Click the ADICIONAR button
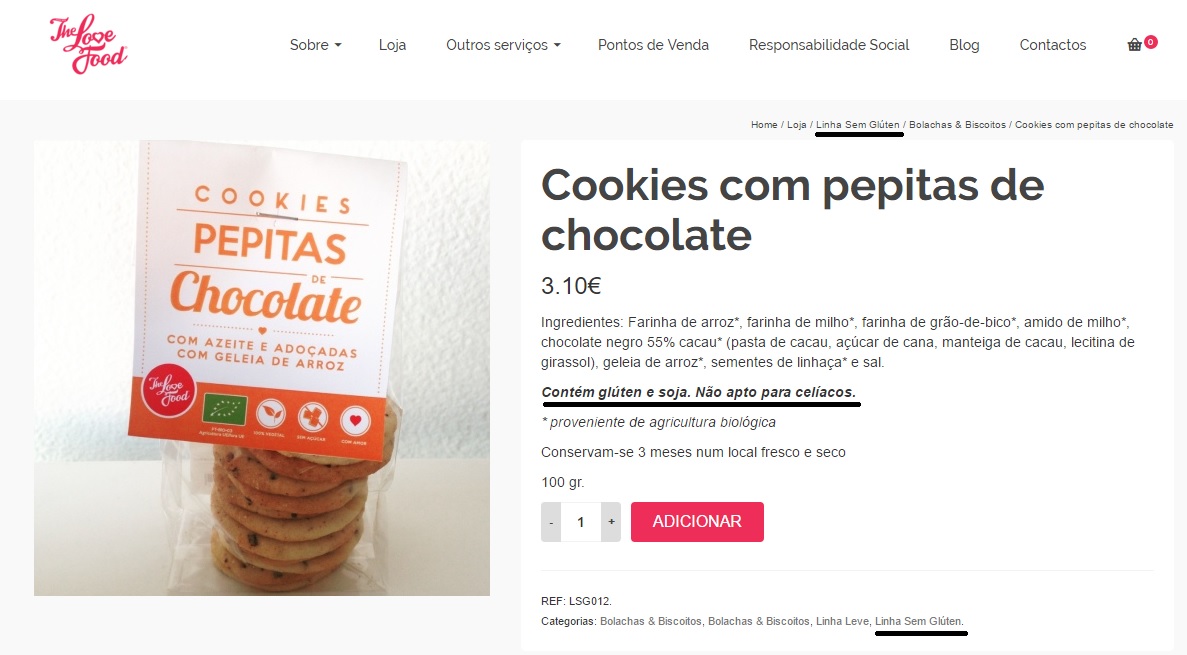This screenshot has width=1187, height=655. point(697,522)
